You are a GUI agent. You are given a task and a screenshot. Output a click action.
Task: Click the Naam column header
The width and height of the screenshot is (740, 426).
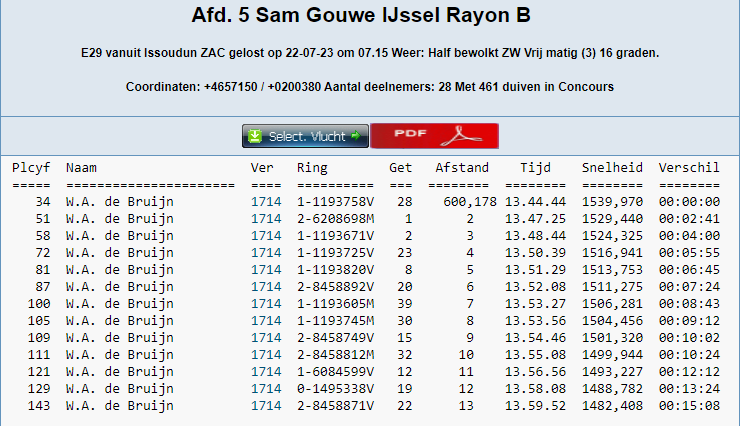coord(81,168)
